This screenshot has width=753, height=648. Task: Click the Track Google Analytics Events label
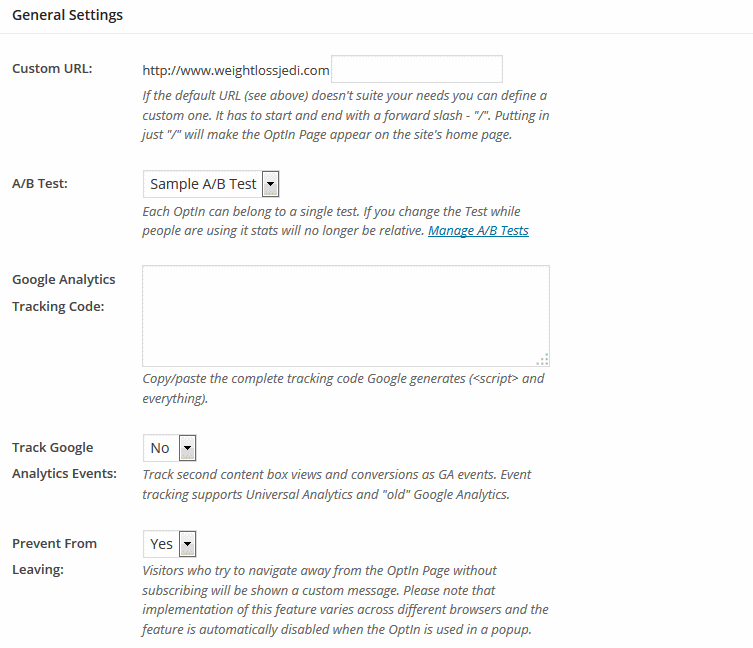click(64, 460)
